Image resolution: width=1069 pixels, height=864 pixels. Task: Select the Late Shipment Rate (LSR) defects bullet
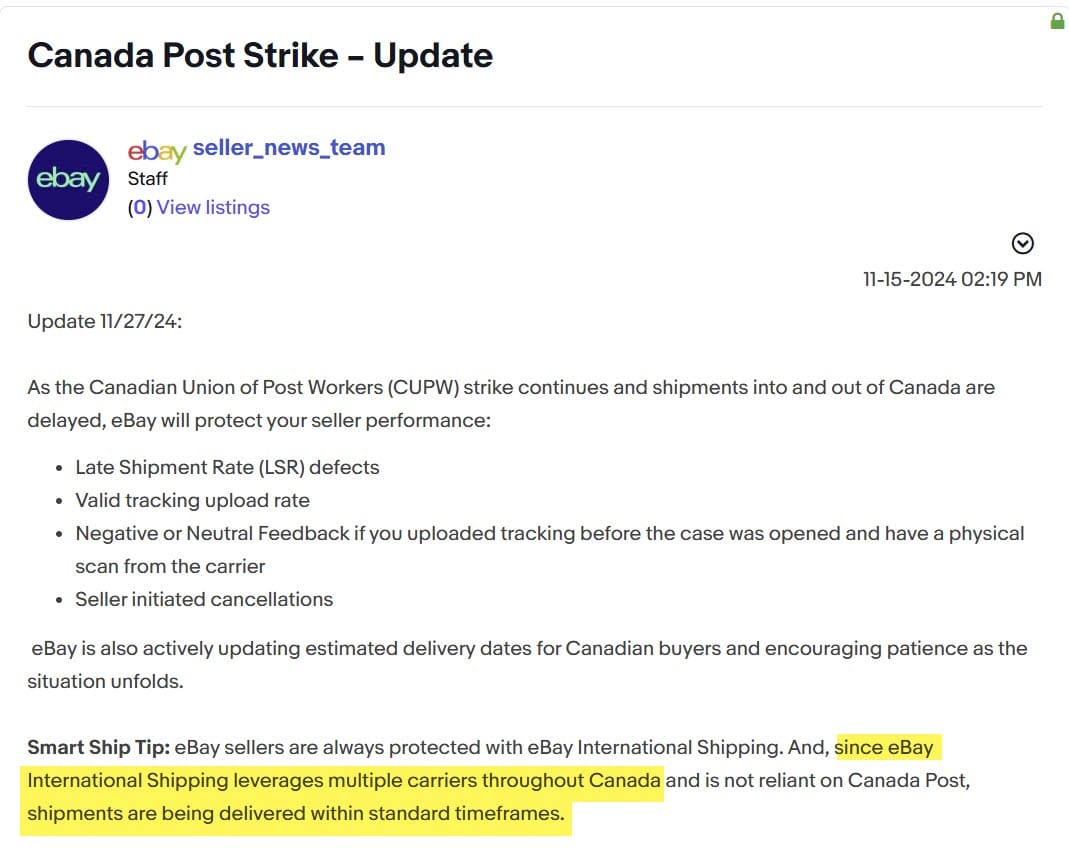[227, 467]
